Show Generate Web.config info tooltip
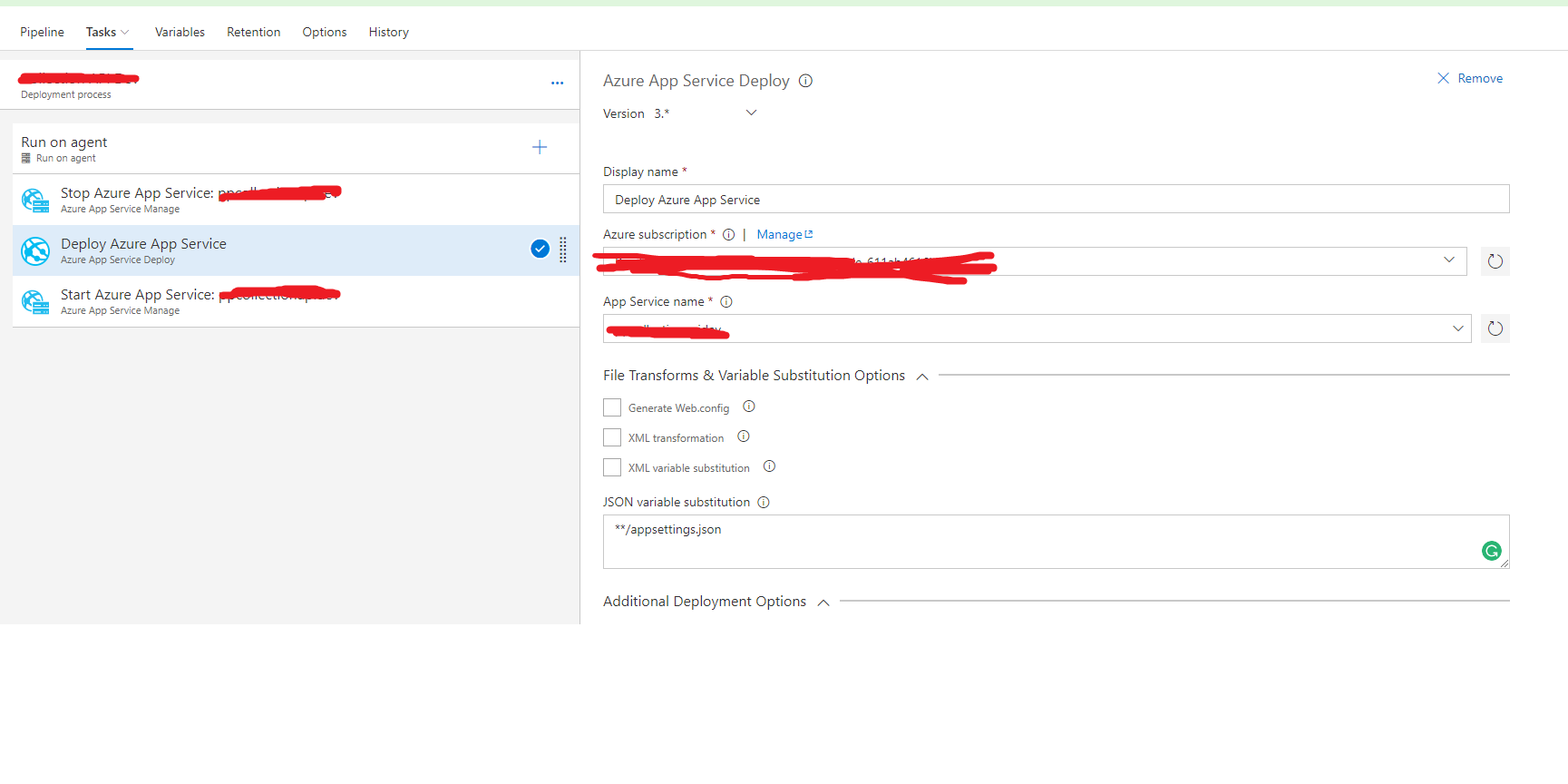The image size is (1568, 784). click(749, 407)
